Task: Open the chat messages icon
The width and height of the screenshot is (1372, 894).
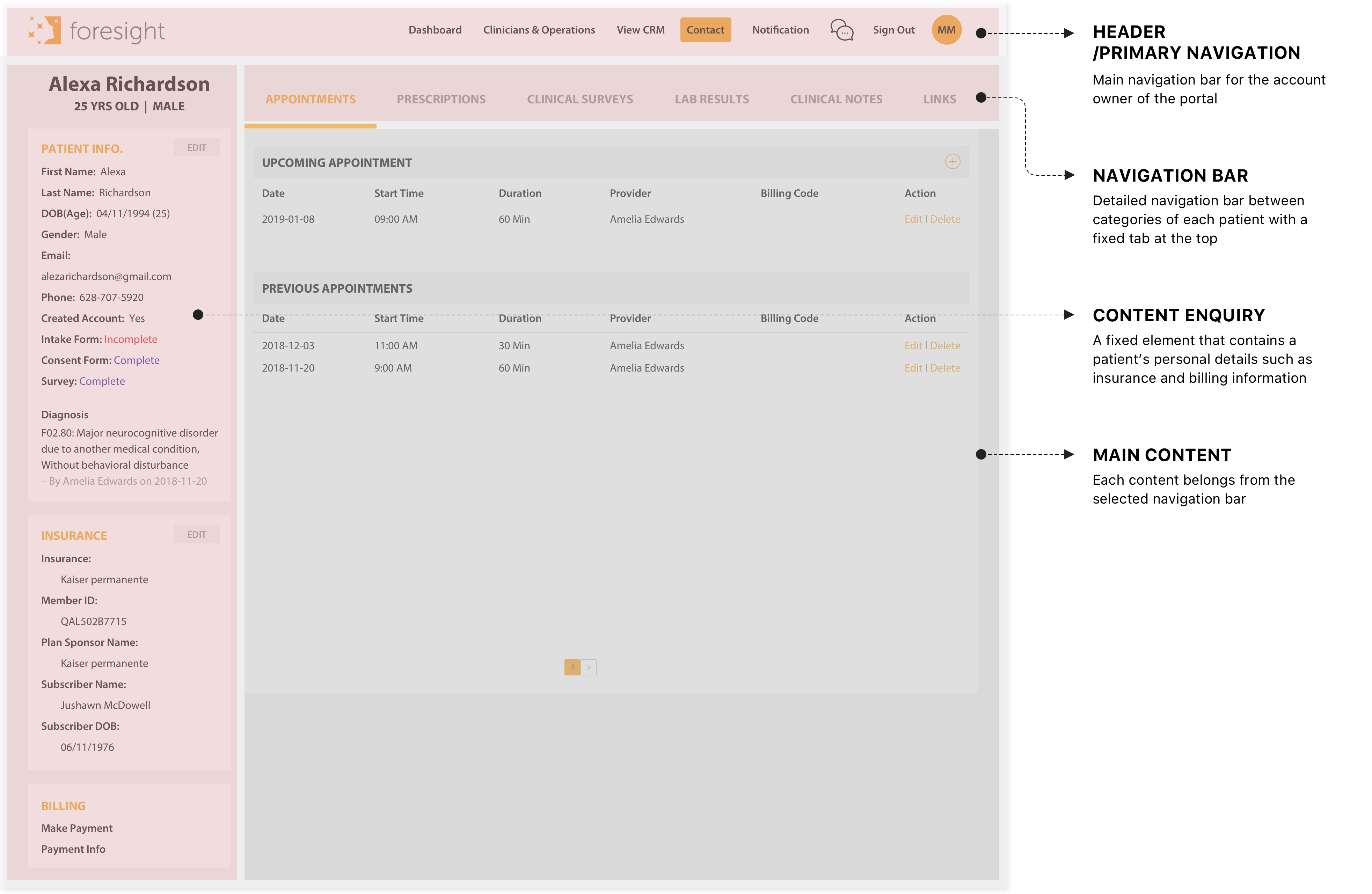Action: pyautogui.click(x=842, y=30)
